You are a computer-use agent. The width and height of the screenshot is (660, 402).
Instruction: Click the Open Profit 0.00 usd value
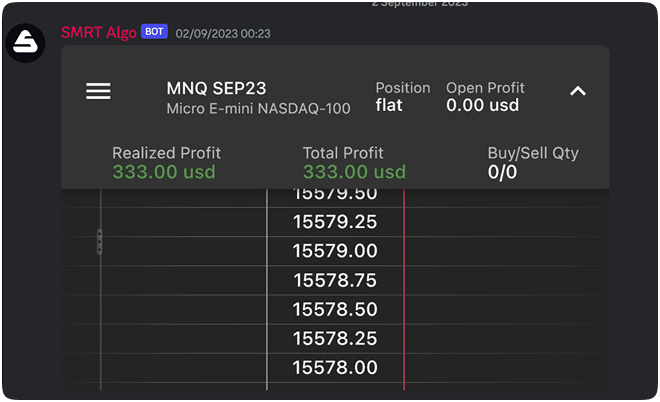click(x=484, y=104)
